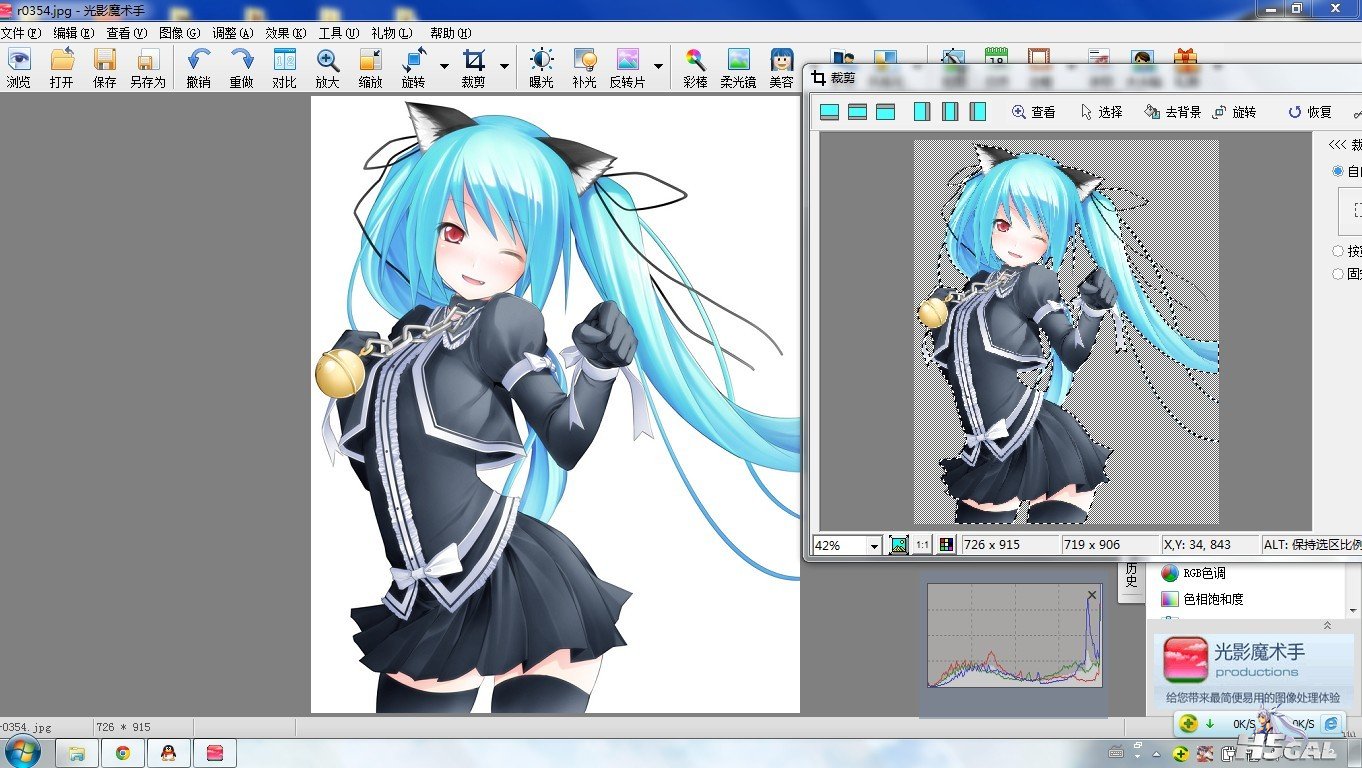Image resolution: width=1362 pixels, height=768 pixels.
Task: Open the 工具 Tools menu
Action: point(339,33)
